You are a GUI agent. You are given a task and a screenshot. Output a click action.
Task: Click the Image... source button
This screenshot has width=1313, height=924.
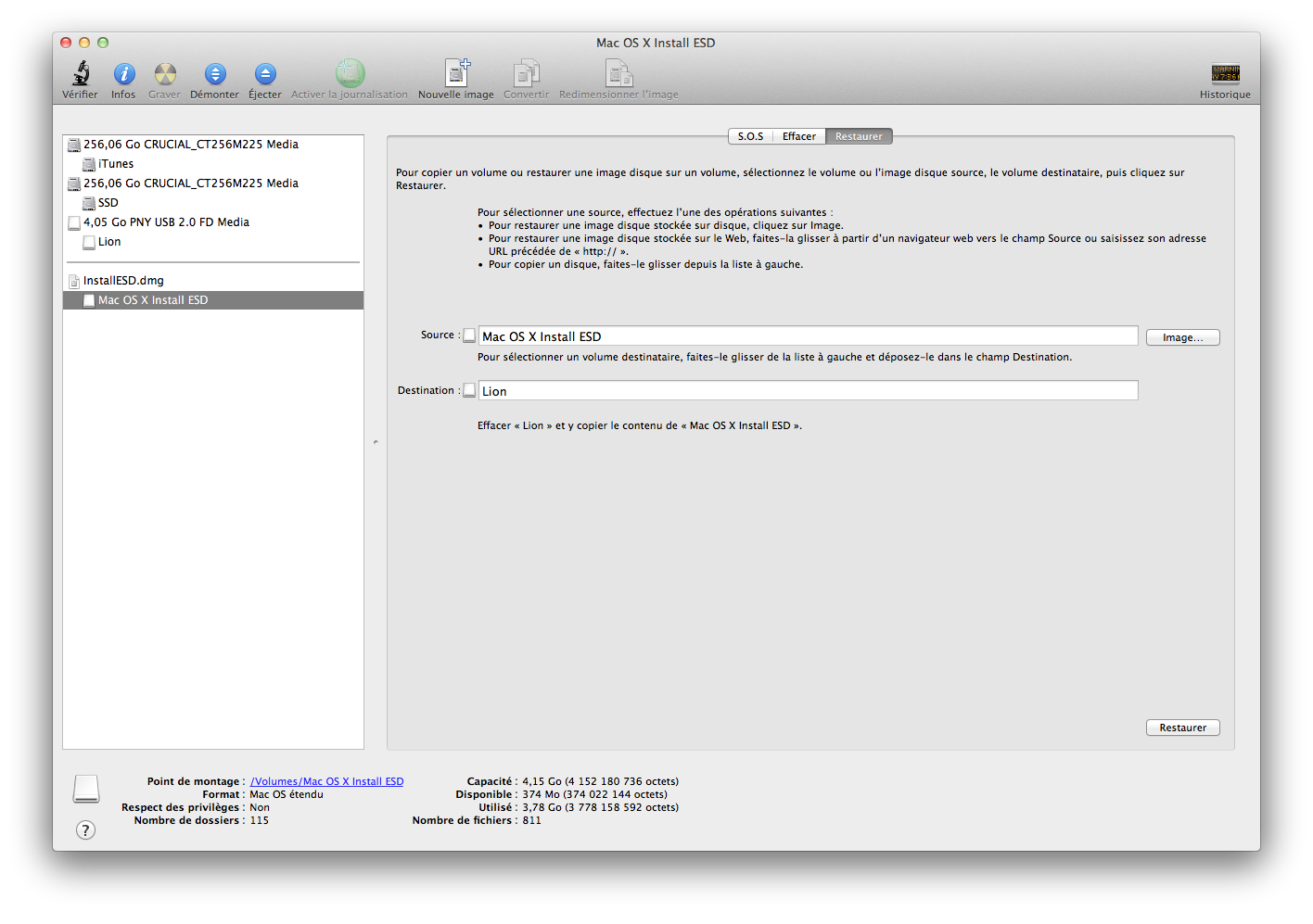tap(1182, 337)
